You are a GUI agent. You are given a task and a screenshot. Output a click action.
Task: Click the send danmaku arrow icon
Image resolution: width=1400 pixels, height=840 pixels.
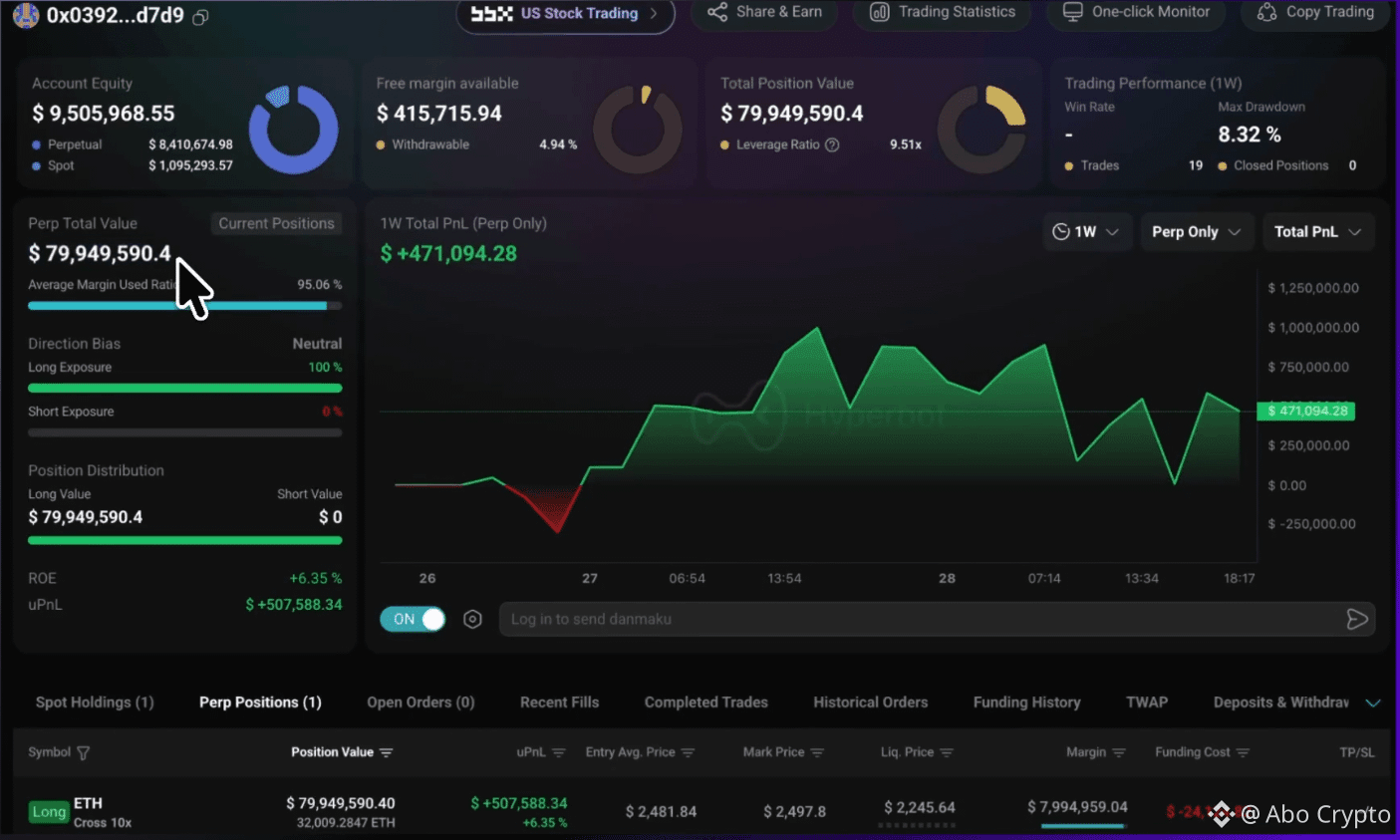(1356, 619)
